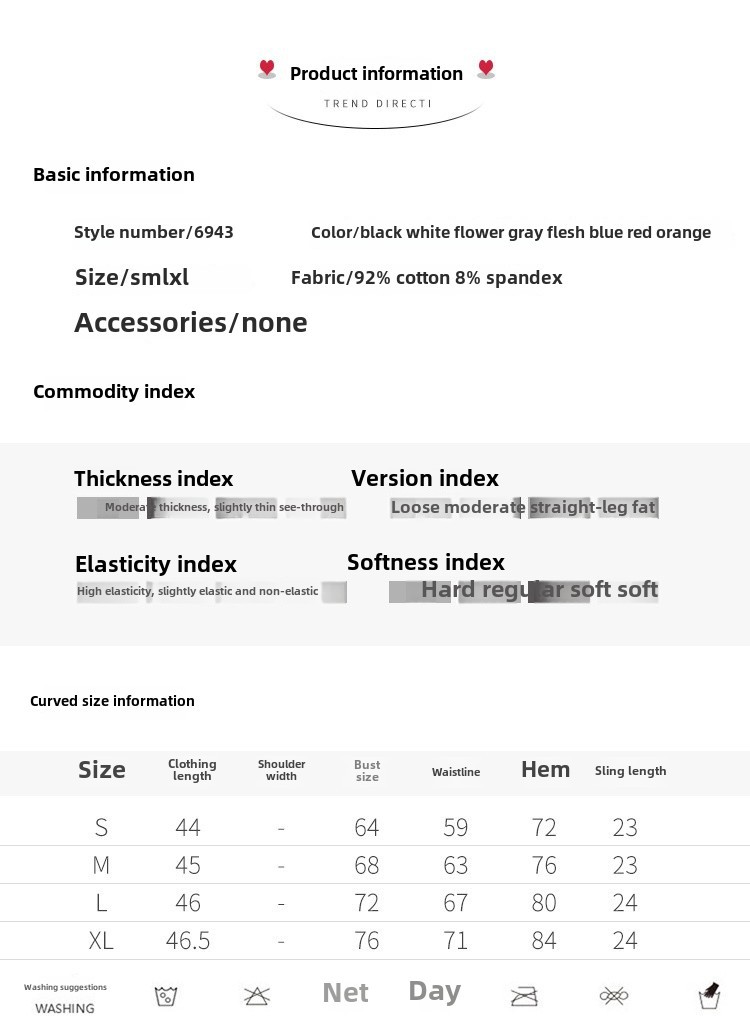The image size is (750, 1032).
Task: Click the Size column header
Action: pyautogui.click(x=102, y=769)
